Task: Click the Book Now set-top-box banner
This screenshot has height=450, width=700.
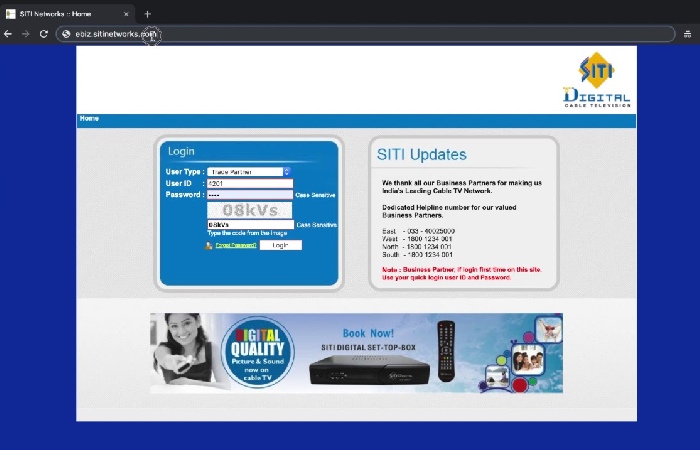Action: (x=356, y=353)
